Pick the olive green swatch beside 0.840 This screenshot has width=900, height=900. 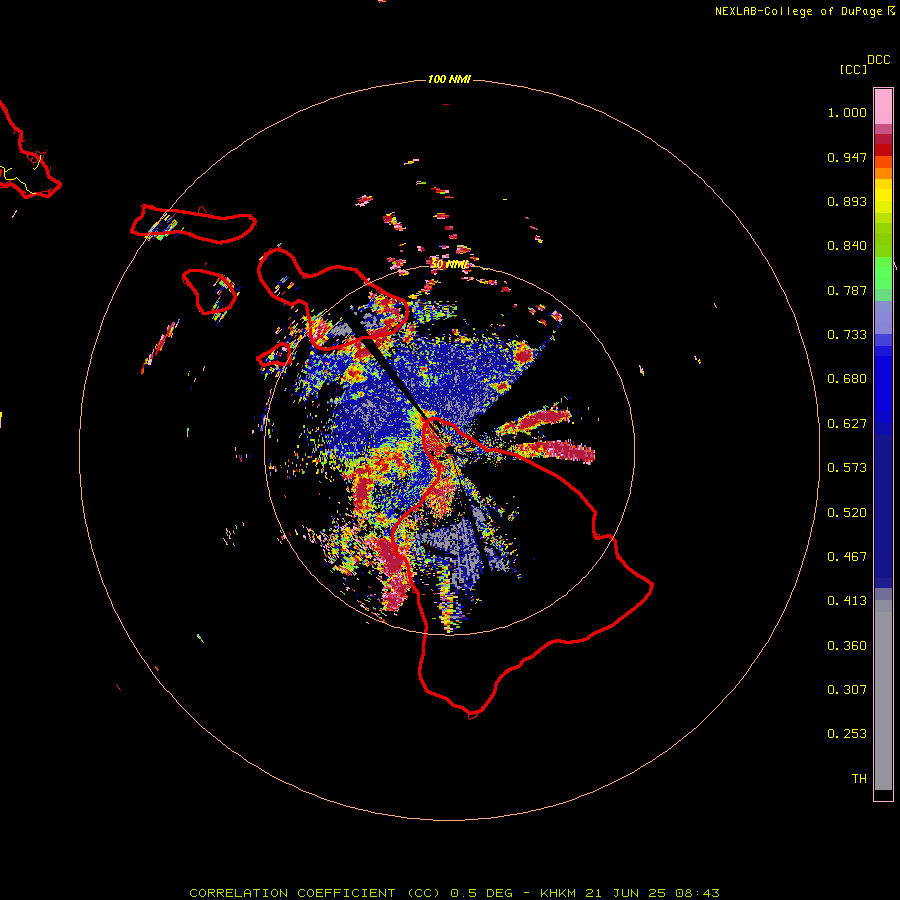pyautogui.click(x=883, y=240)
